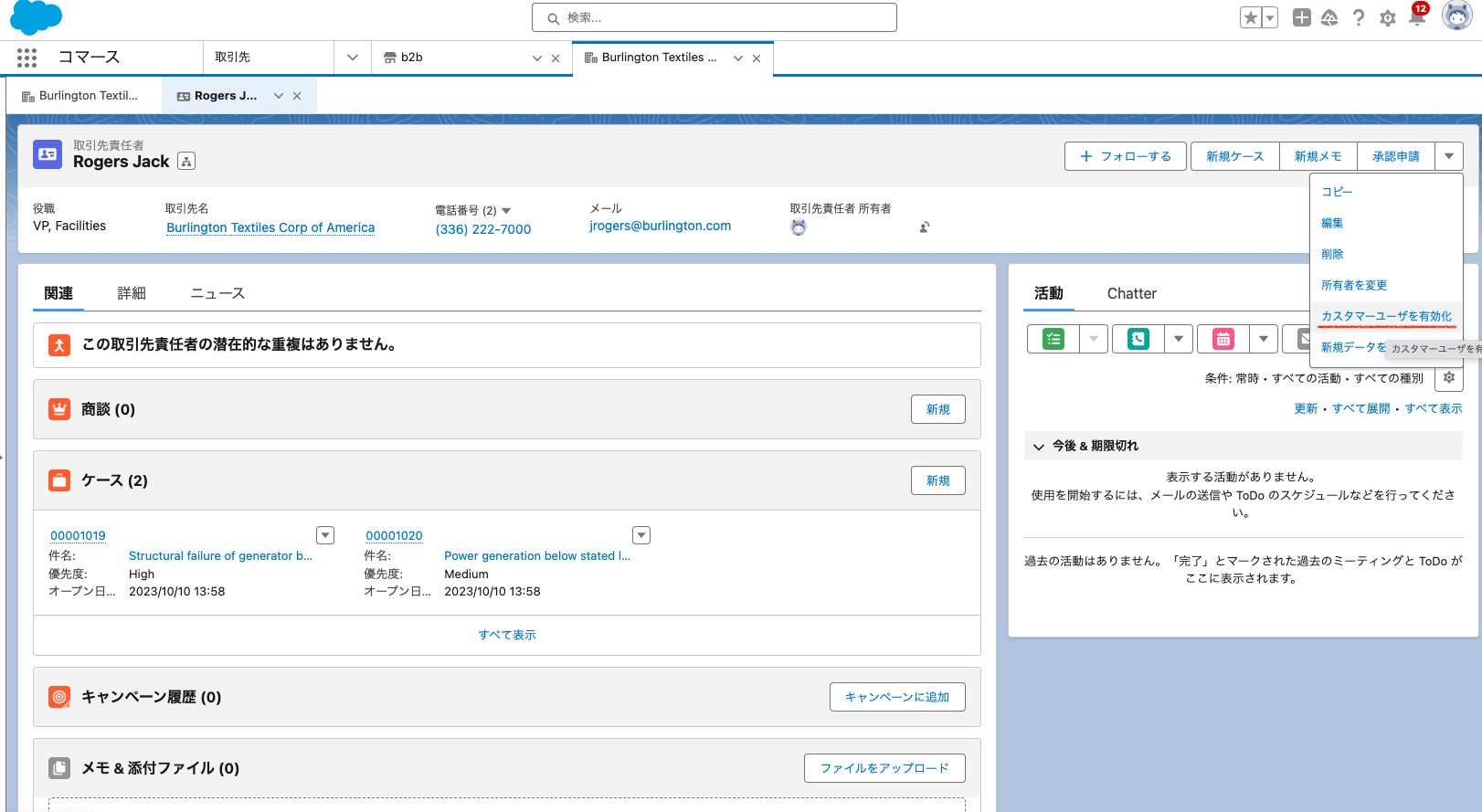Click the 商談 crown icon

(x=59, y=409)
